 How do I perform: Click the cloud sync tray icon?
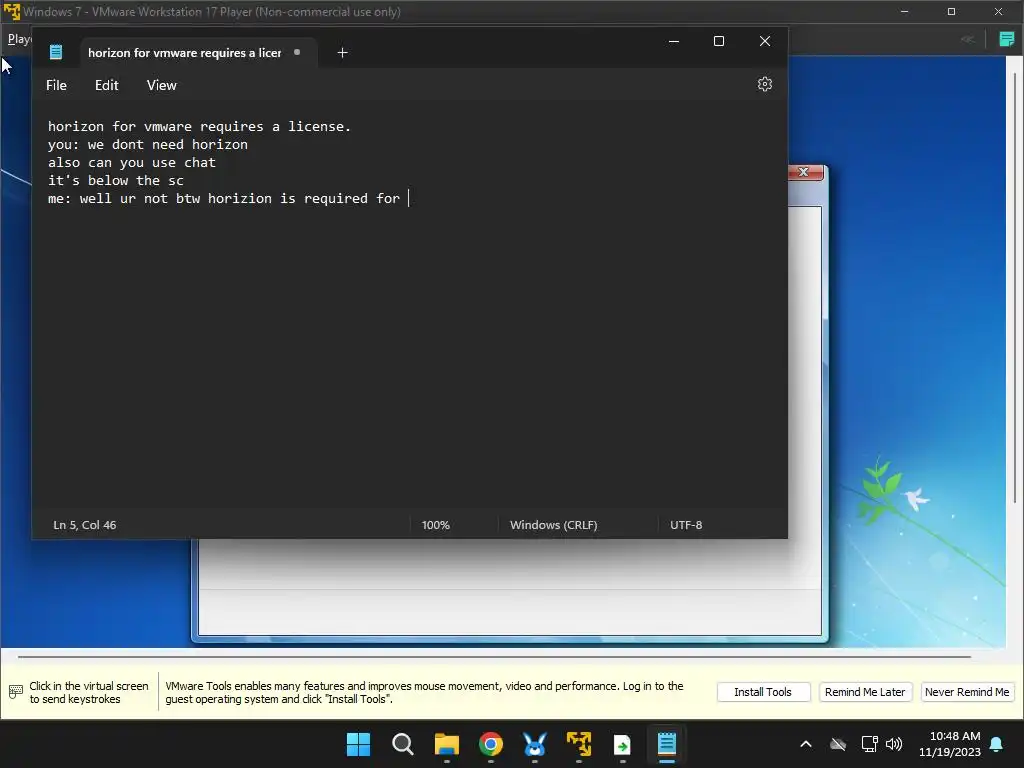point(838,744)
